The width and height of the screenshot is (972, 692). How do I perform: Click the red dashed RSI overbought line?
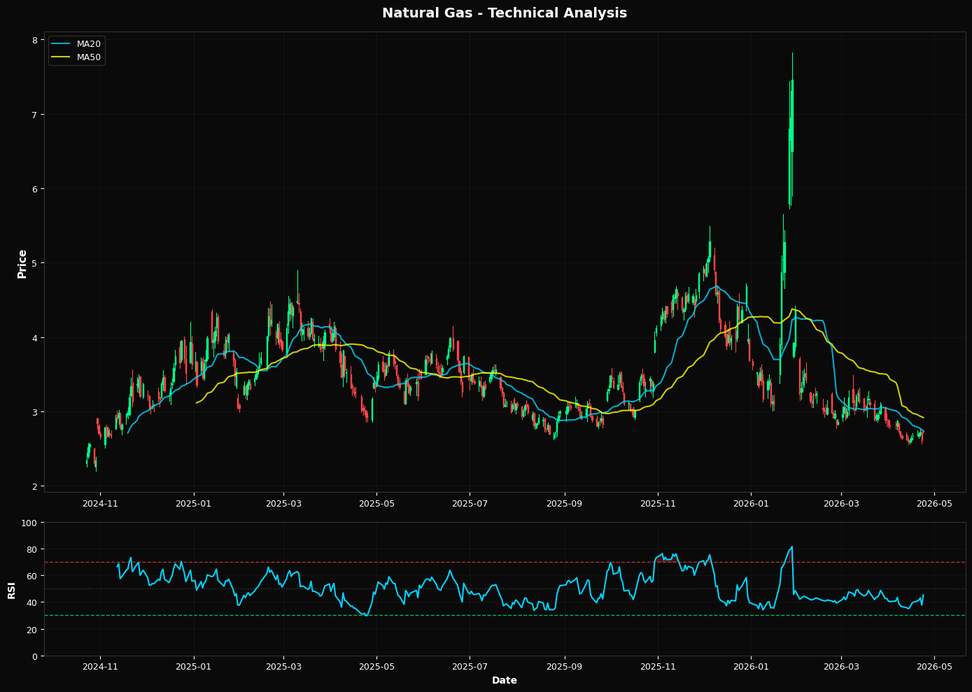pyautogui.click(x=505, y=562)
